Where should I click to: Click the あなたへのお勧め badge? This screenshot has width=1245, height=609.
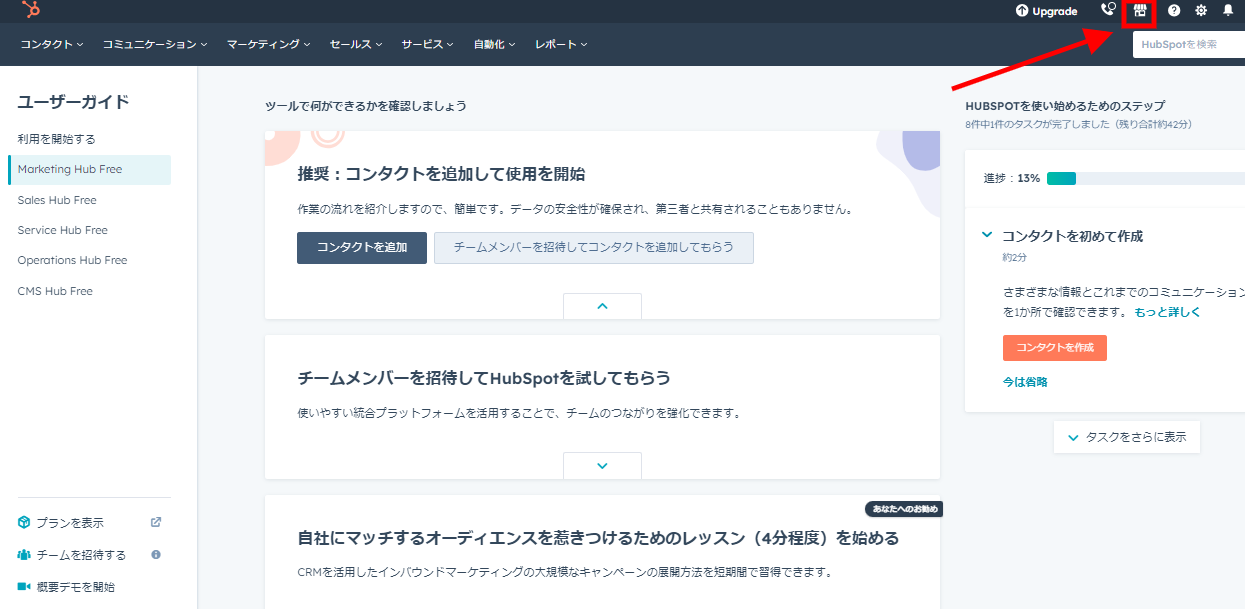pyautogui.click(x=904, y=509)
